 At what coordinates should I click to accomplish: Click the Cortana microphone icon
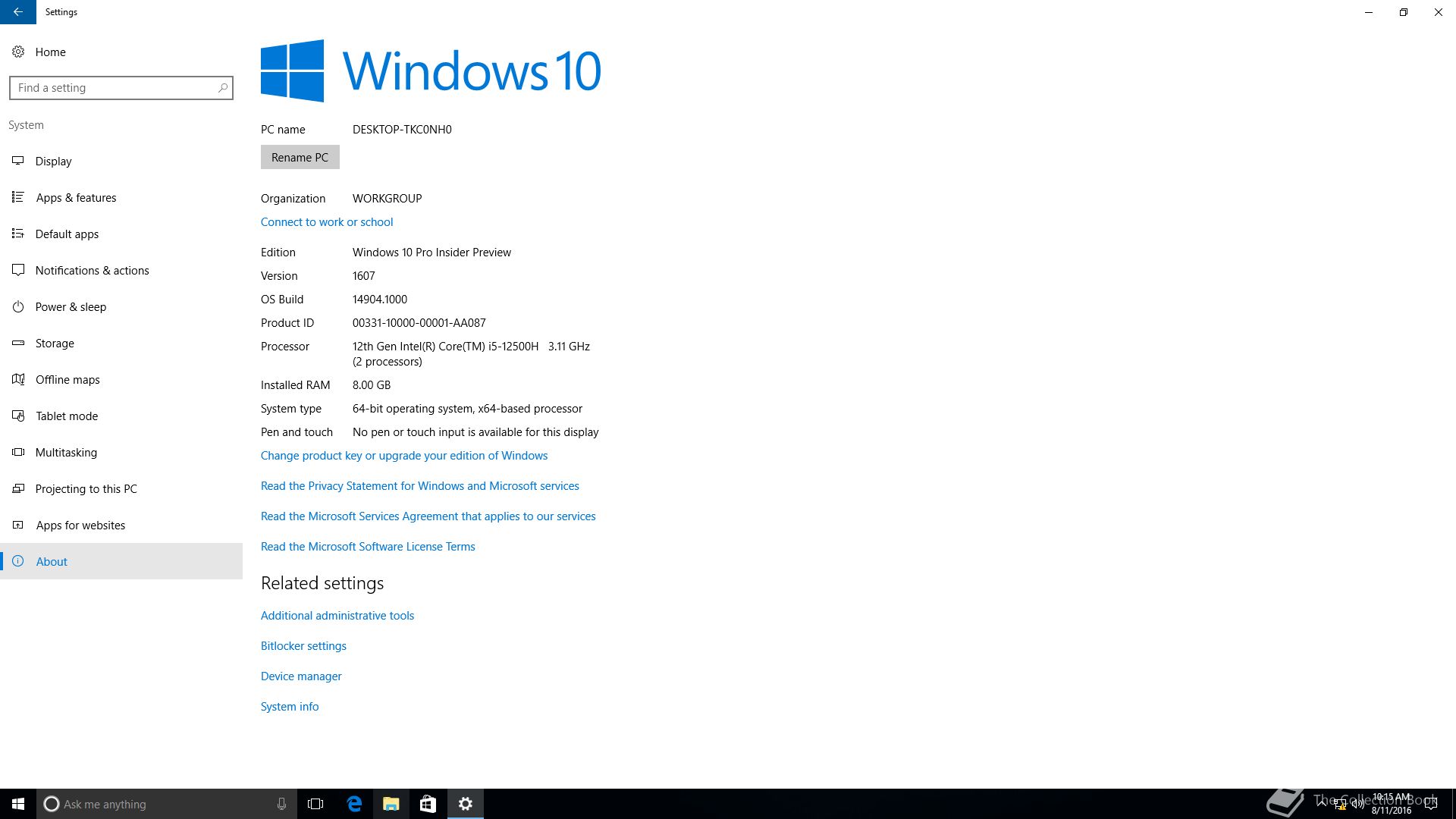281,804
